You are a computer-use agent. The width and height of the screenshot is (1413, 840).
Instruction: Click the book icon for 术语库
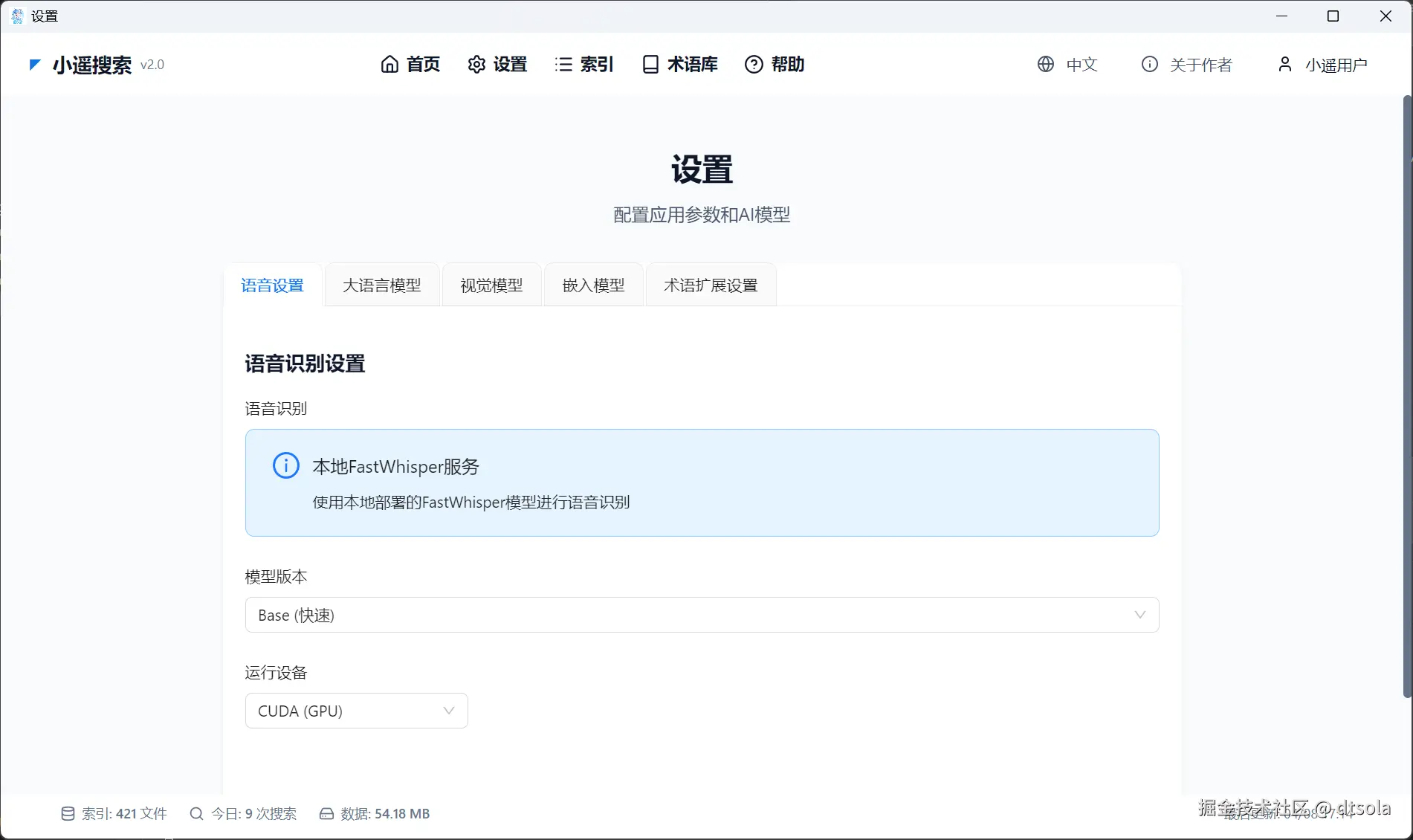coord(650,65)
